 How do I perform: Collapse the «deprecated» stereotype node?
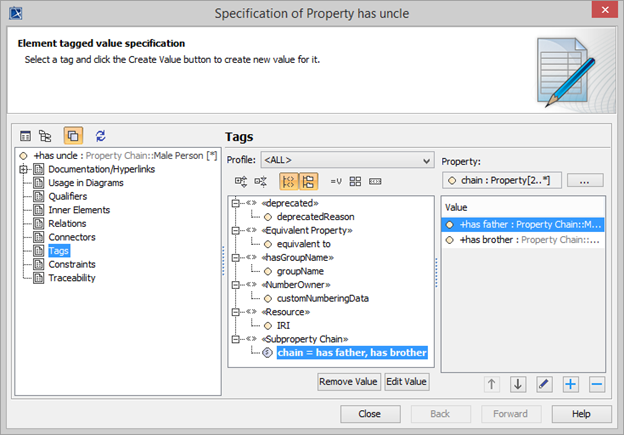tap(236, 202)
